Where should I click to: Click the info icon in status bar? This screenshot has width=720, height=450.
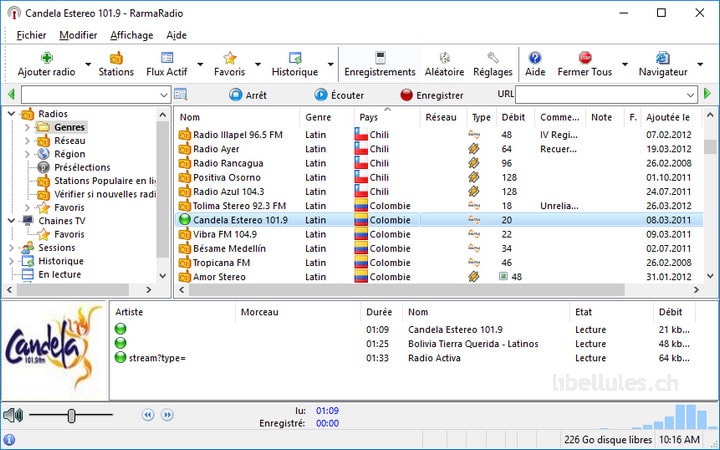point(9,439)
